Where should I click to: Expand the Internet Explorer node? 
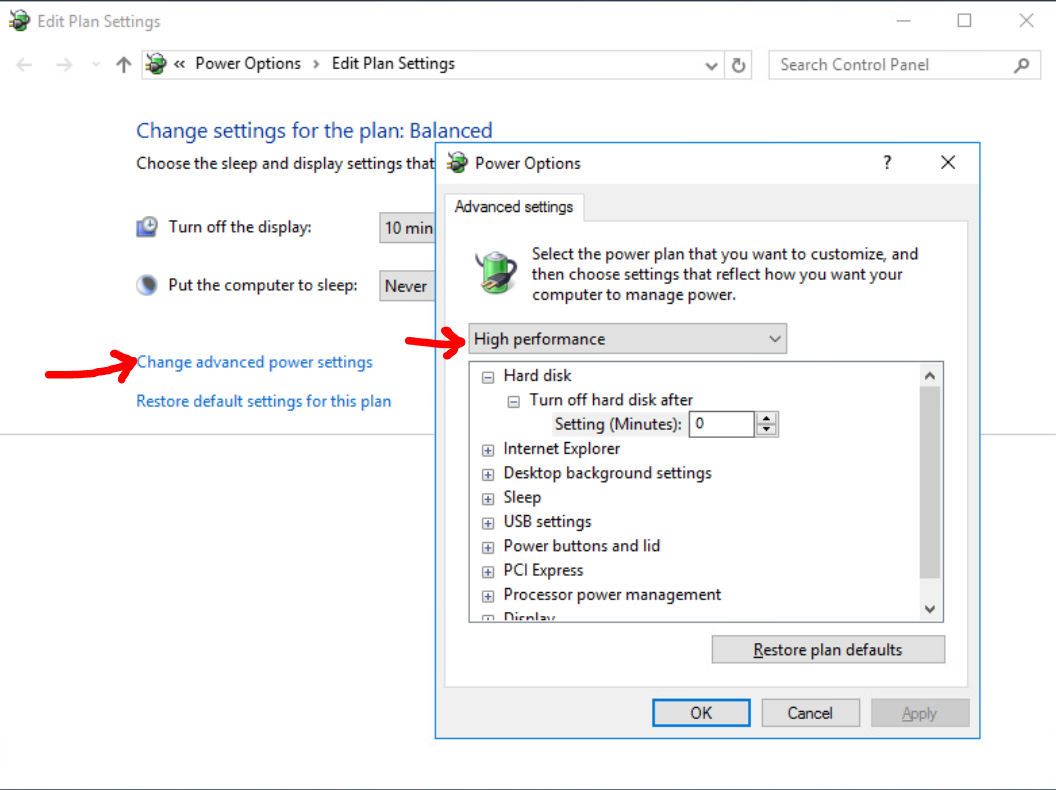[488, 450]
